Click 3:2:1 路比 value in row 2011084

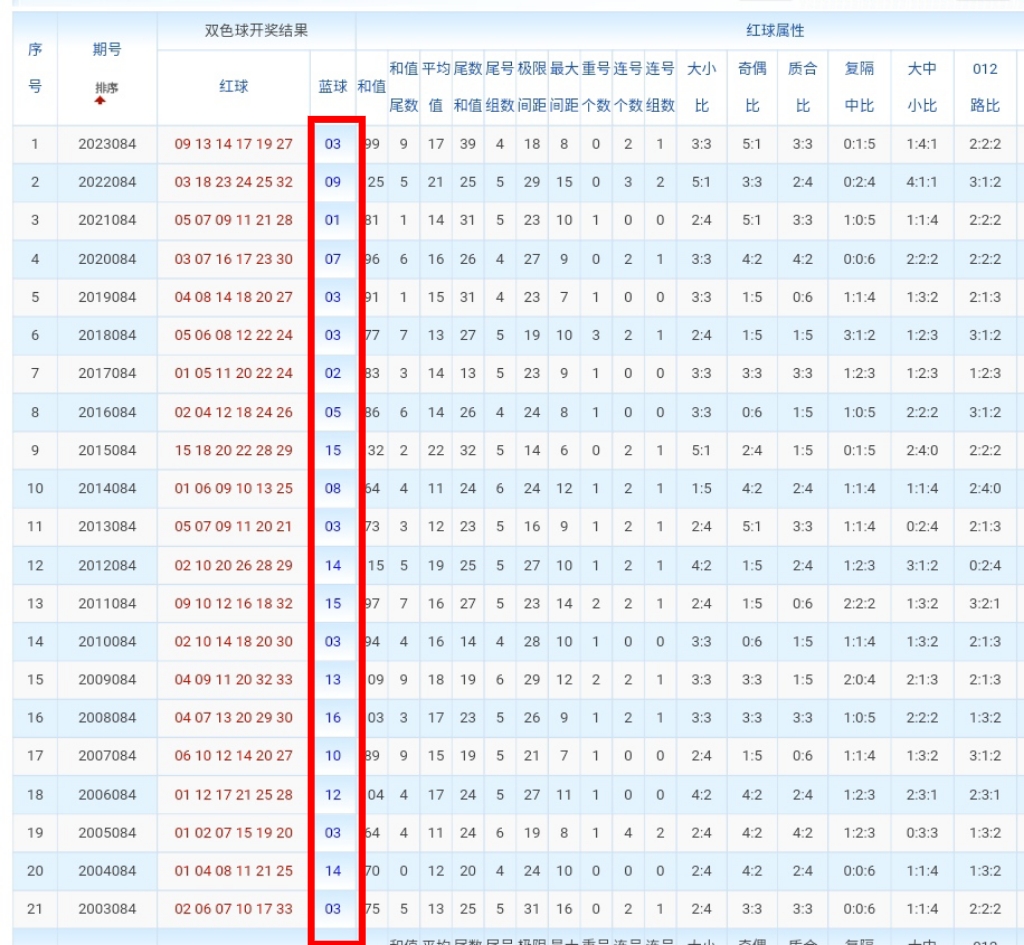985,603
